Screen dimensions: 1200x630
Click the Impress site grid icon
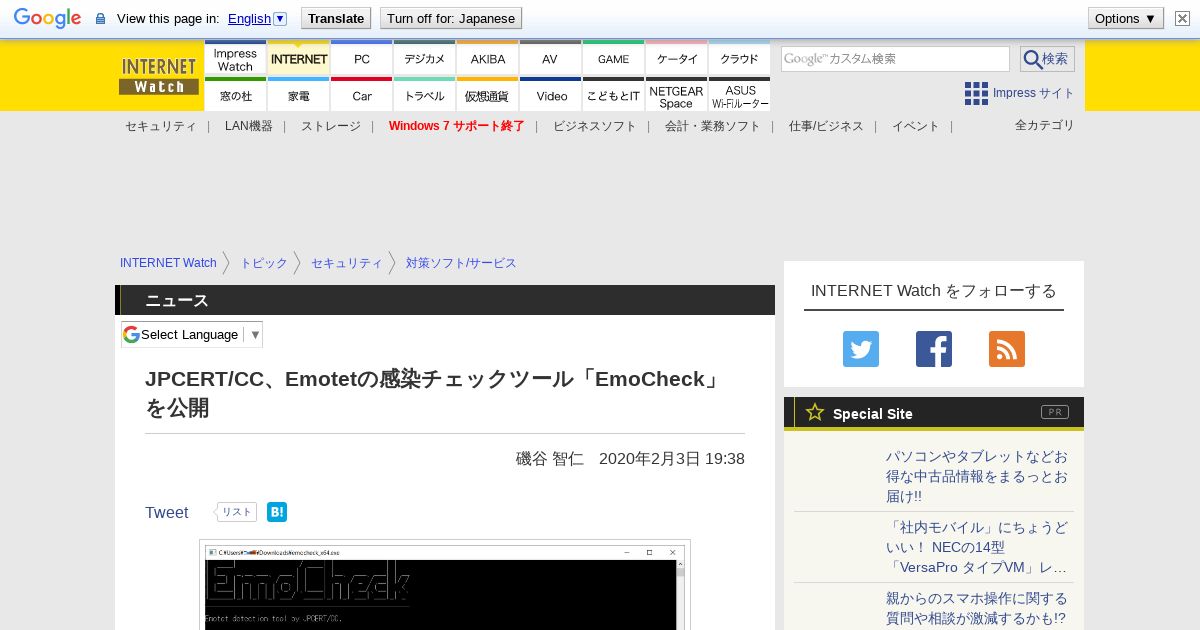pos(976,93)
